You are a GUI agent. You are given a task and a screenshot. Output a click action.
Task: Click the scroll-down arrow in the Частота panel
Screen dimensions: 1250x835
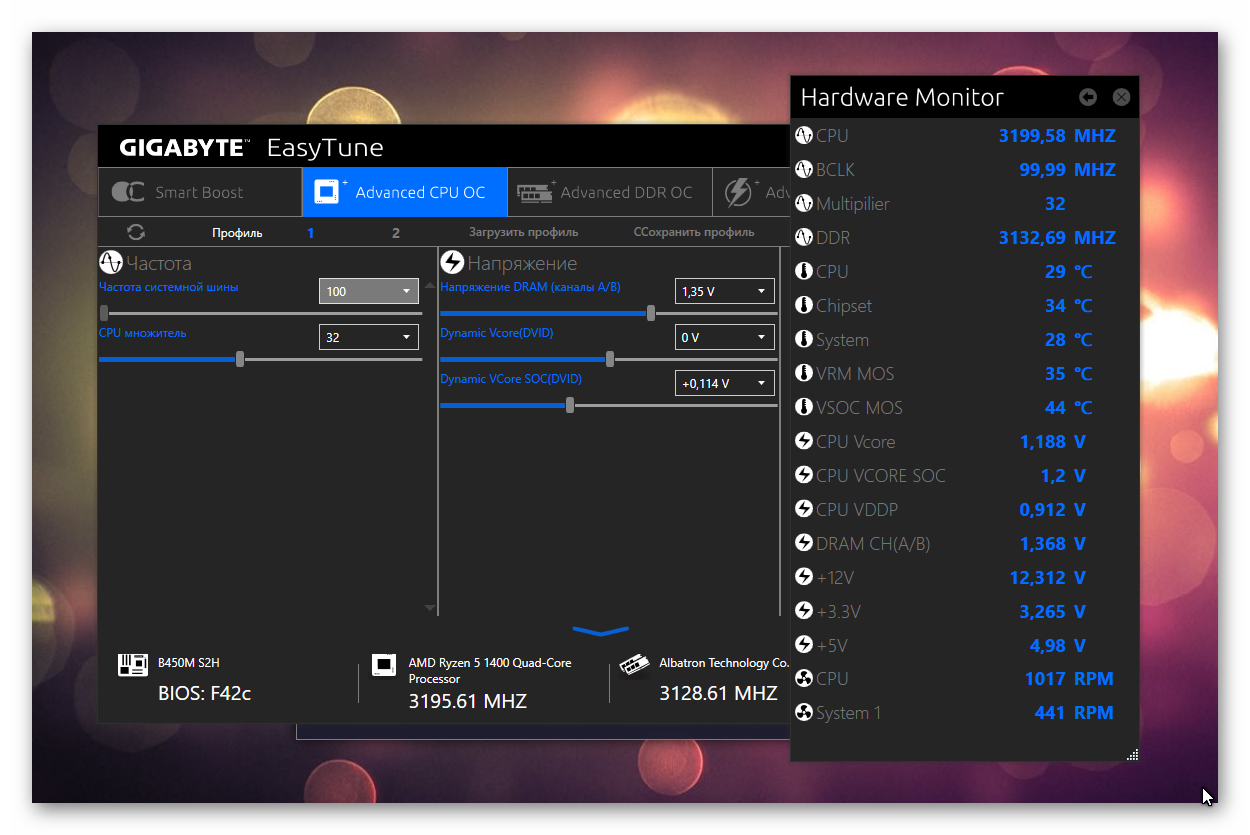430,608
